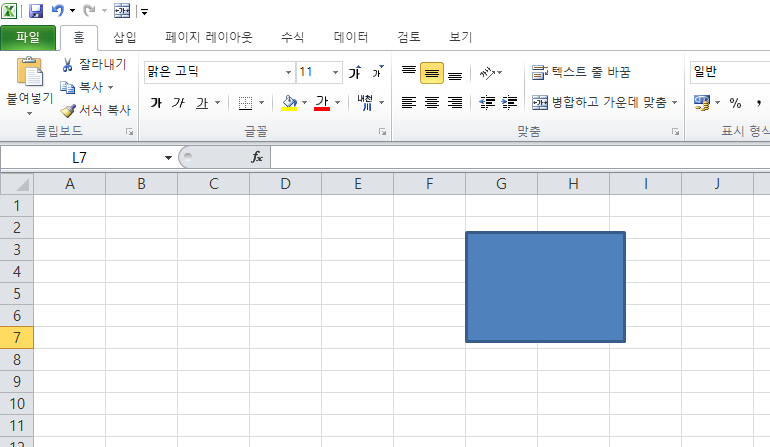Click the 붙여넣기 paste clipboard icon
This screenshot has width=770, height=447.
pyautogui.click(x=30, y=72)
